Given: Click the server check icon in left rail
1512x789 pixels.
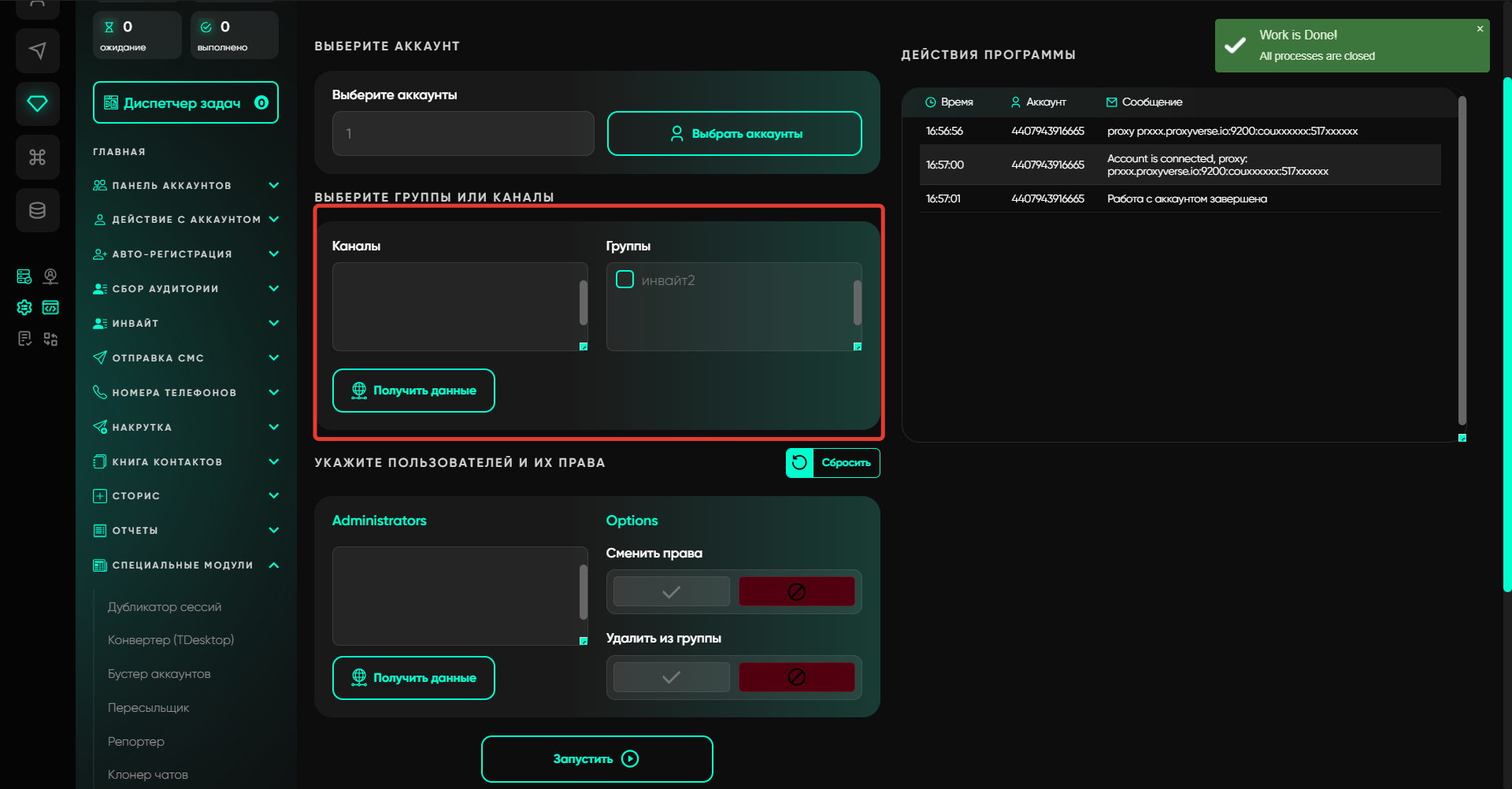Looking at the screenshot, I should tap(24, 276).
